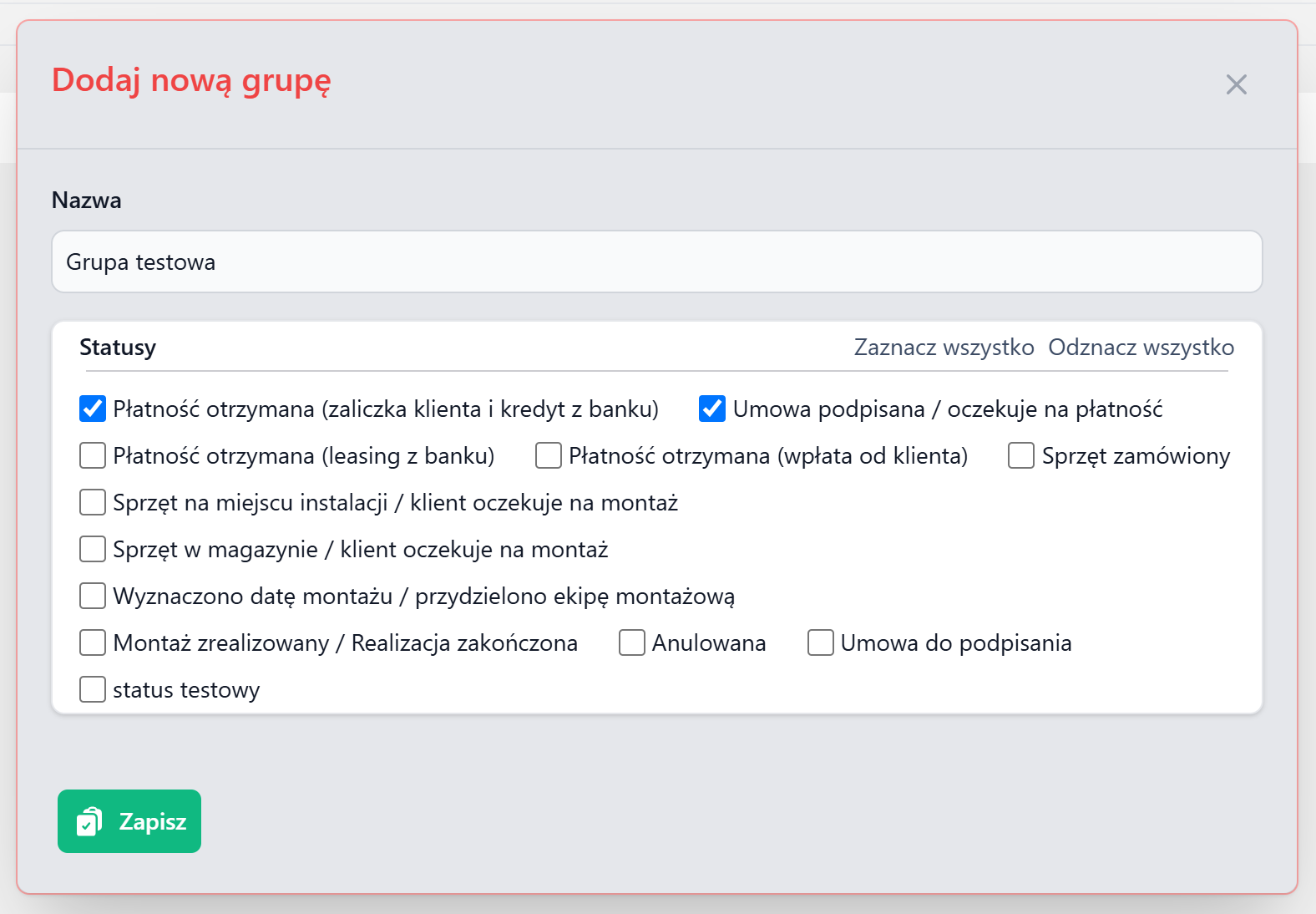Click the 'Anulowana' label text
This screenshot has height=914, width=1316.
[709, 643]
